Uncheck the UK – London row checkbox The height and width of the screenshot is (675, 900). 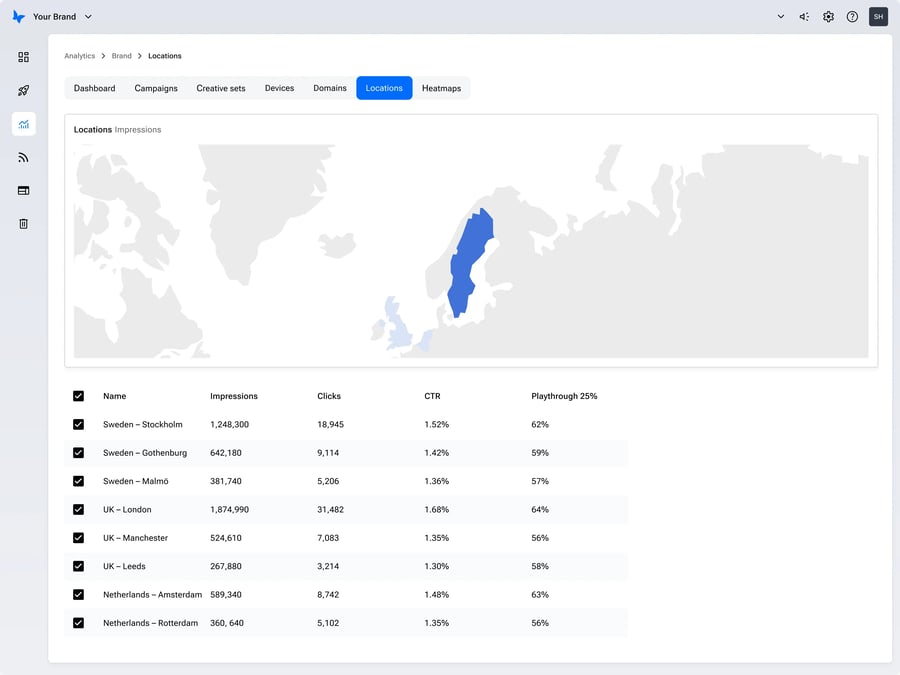pos(79,510)
